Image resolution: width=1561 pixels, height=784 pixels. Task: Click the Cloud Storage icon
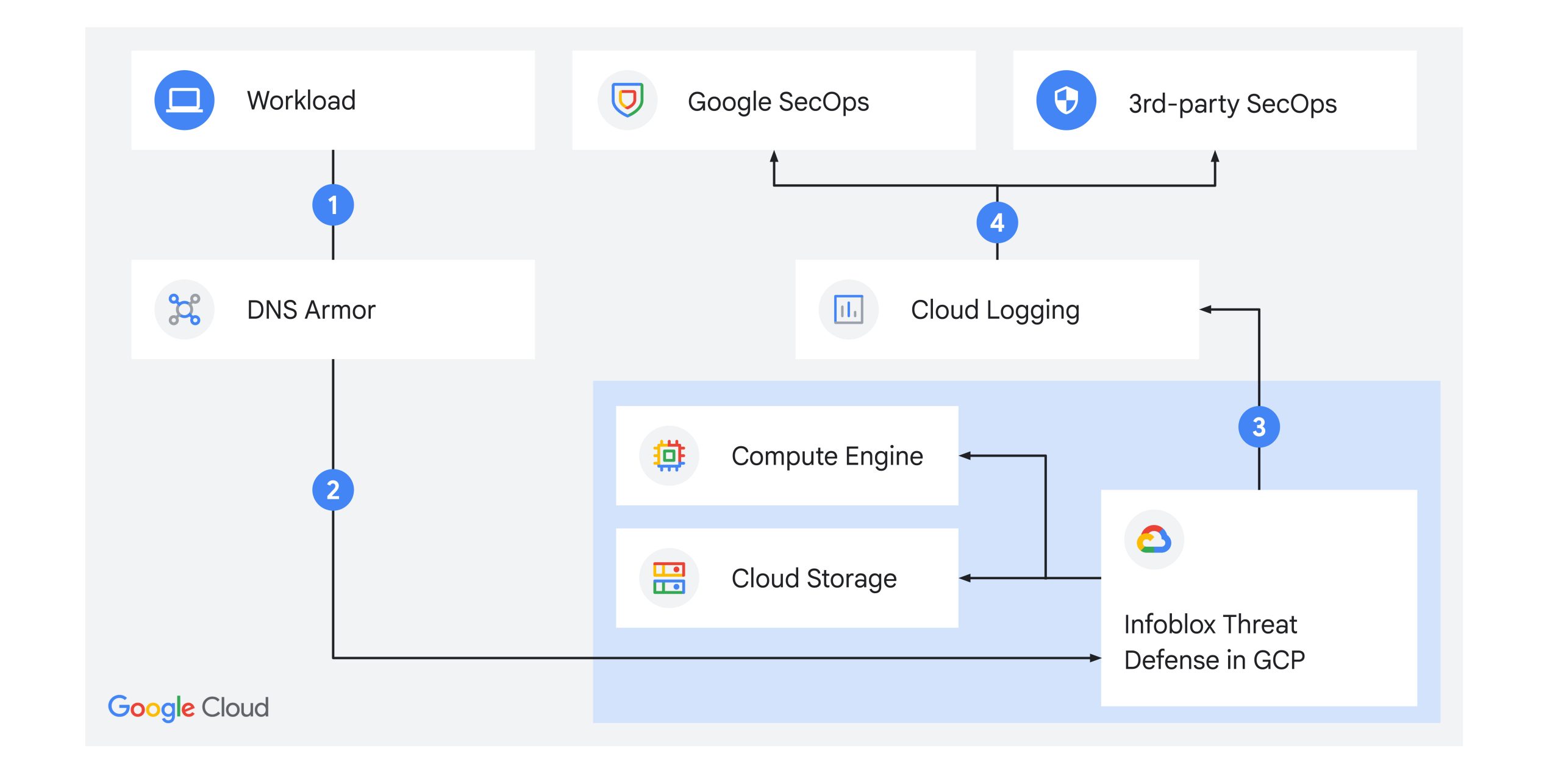pos(669,578)
